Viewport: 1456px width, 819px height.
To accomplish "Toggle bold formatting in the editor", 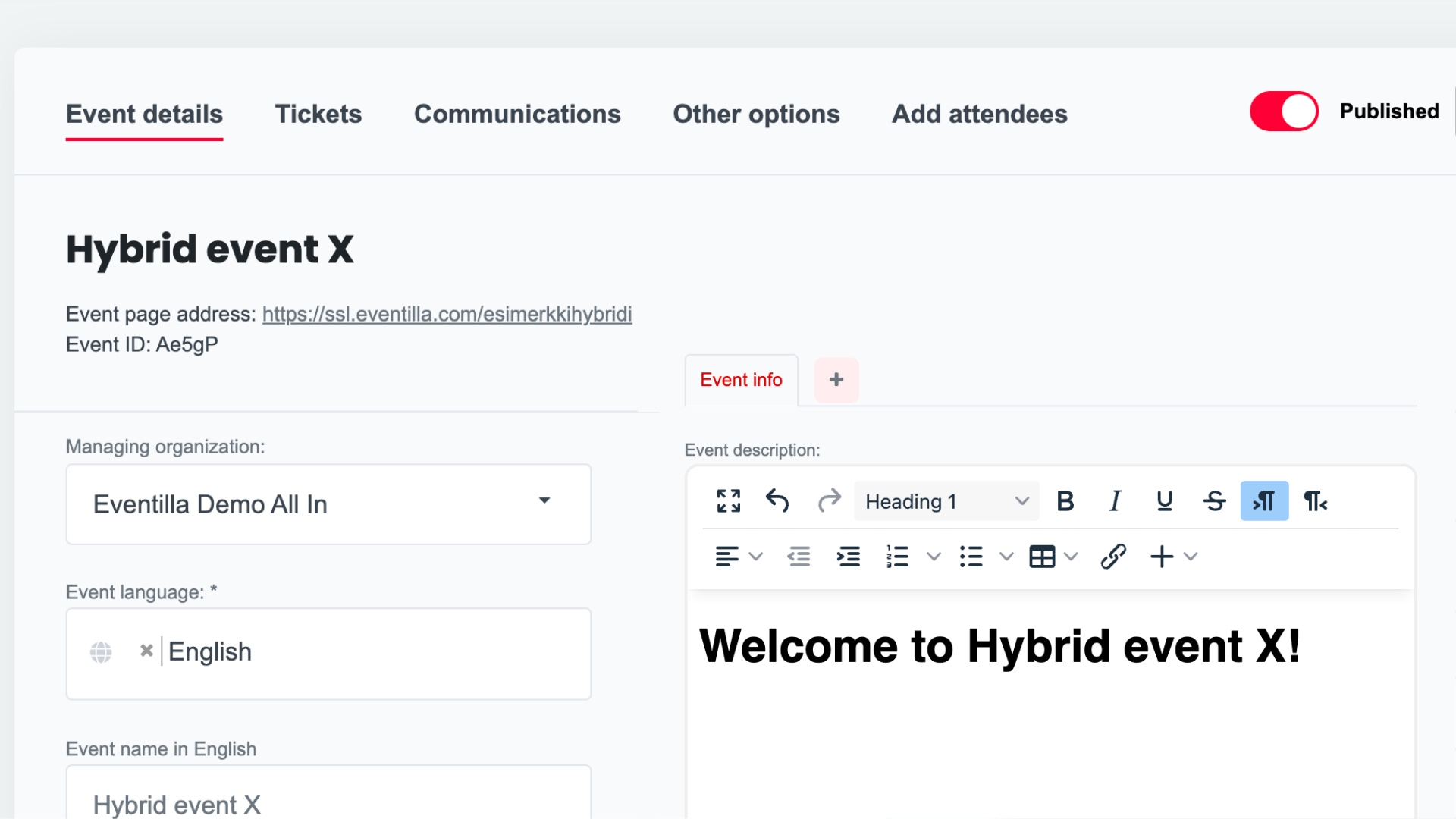I will (x=1065, y=500).
